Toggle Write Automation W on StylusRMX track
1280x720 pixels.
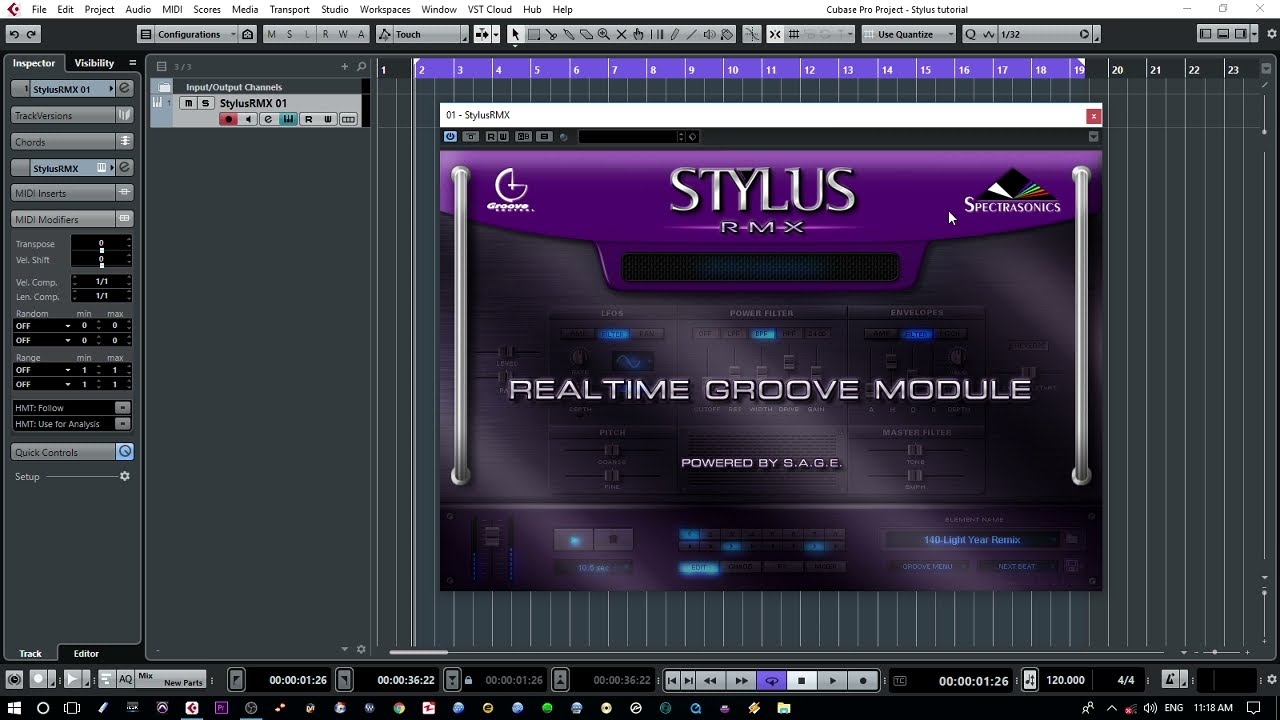pos(327,119)
